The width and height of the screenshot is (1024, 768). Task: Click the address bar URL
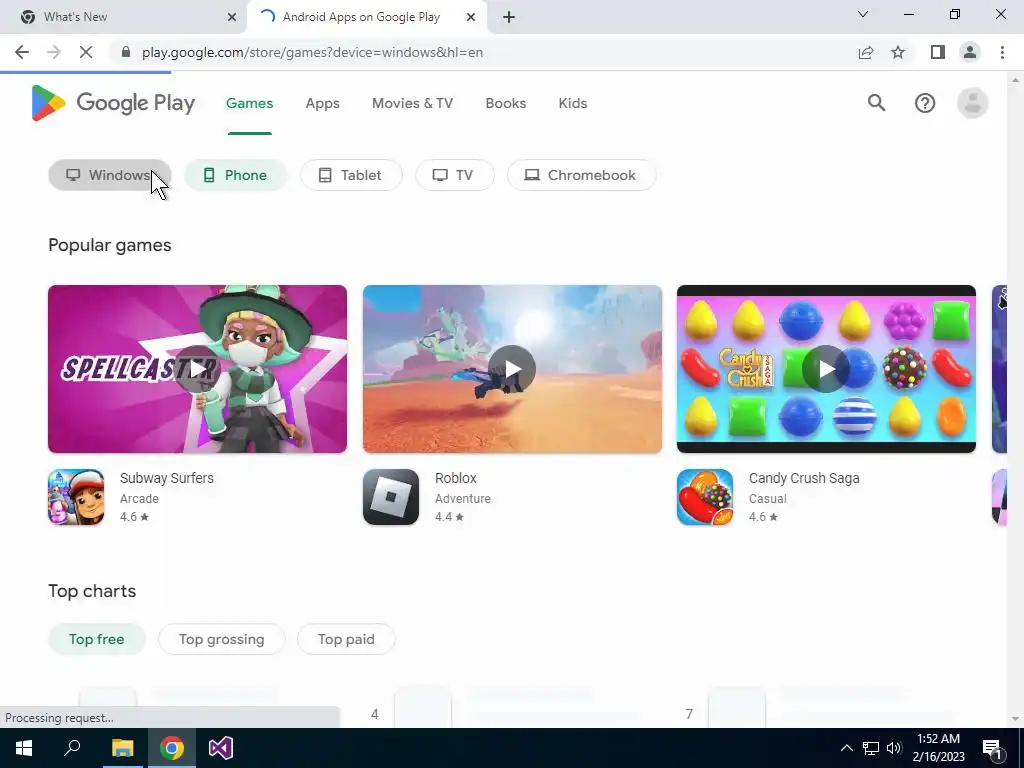312,52
